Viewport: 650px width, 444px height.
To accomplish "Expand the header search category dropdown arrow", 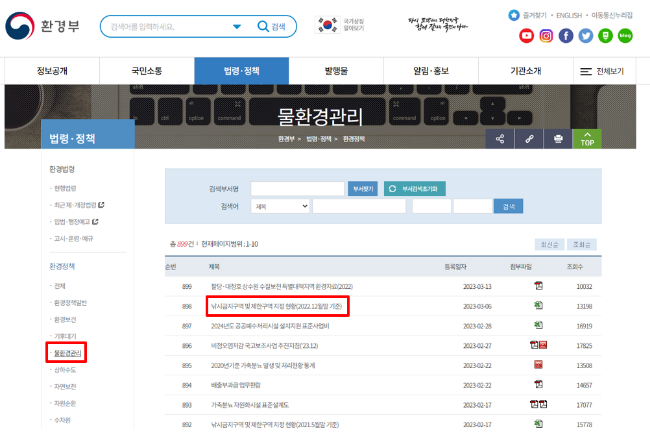I will [237, 27].
